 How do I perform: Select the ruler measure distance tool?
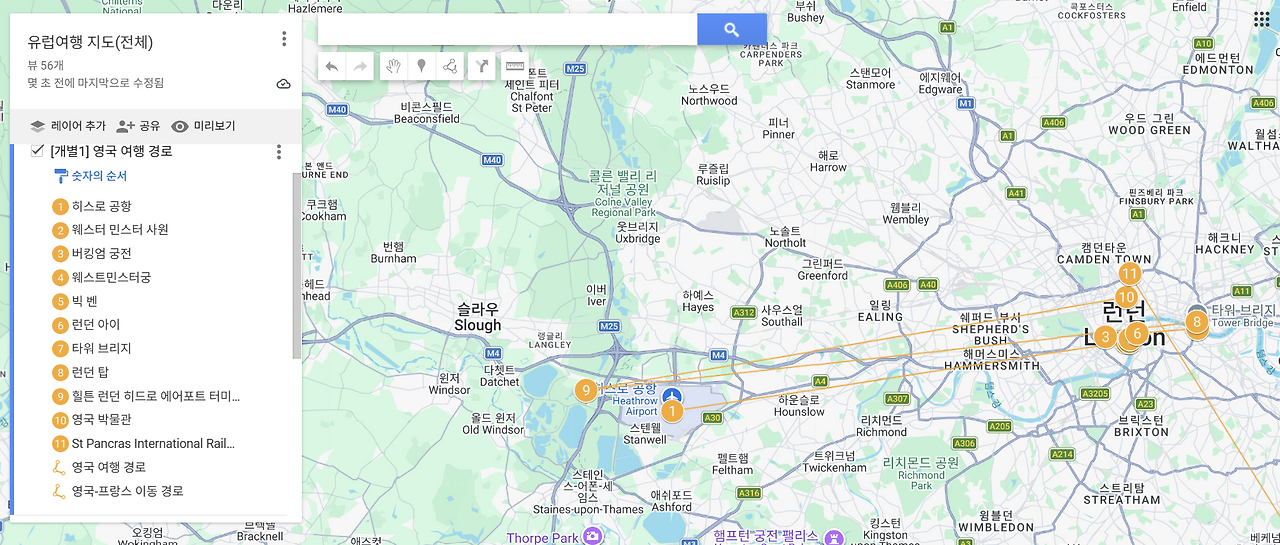(514, 67)
